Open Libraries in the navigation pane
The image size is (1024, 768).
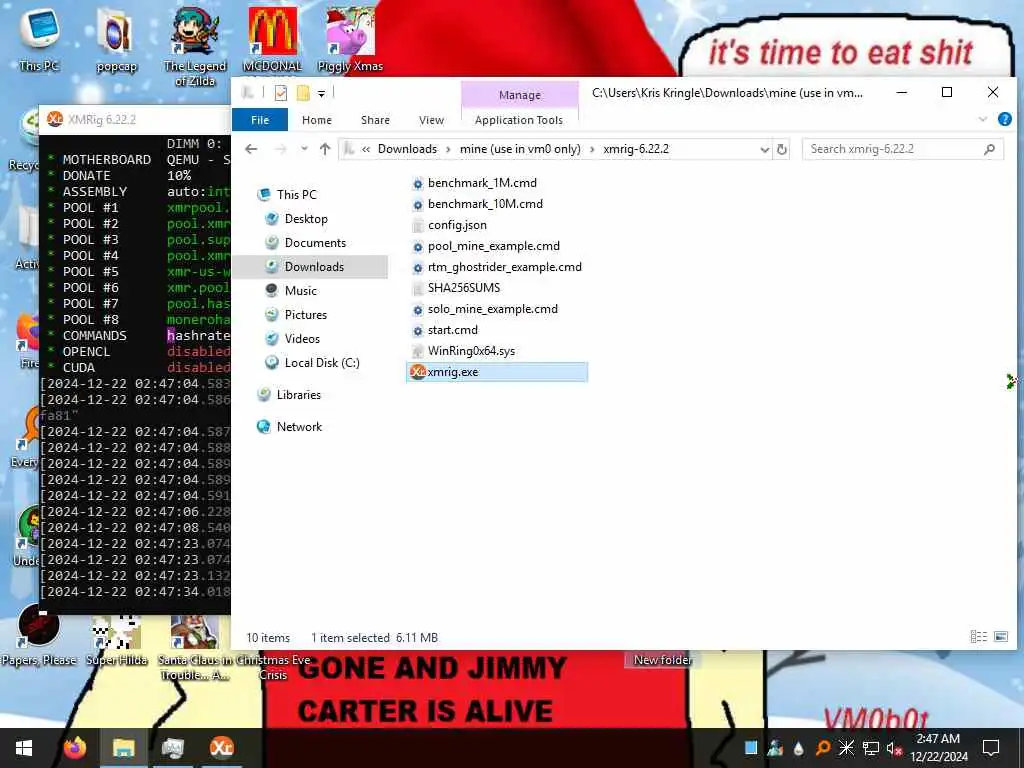pos(289,394)
